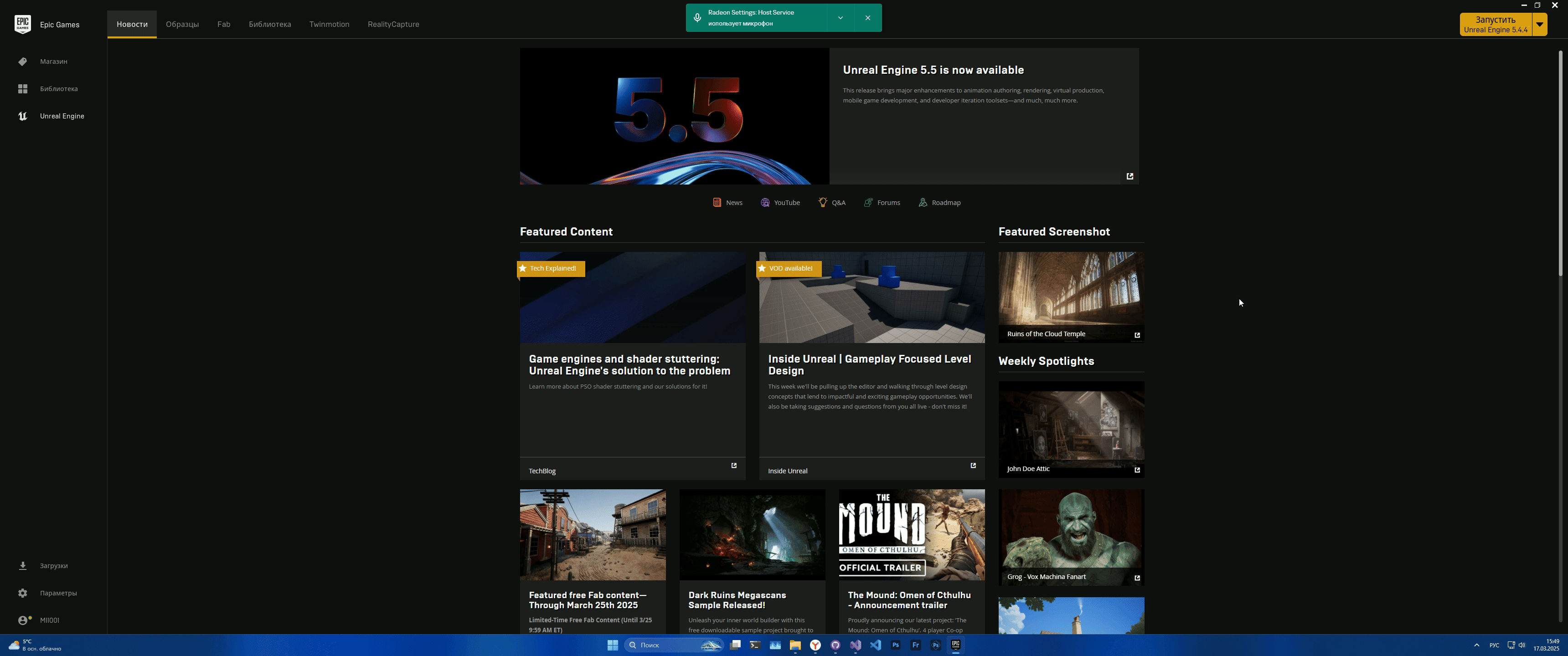Switch to the Библиотека top tab
This screenshot has width=1568, height=656.
[x=270, y=24]
